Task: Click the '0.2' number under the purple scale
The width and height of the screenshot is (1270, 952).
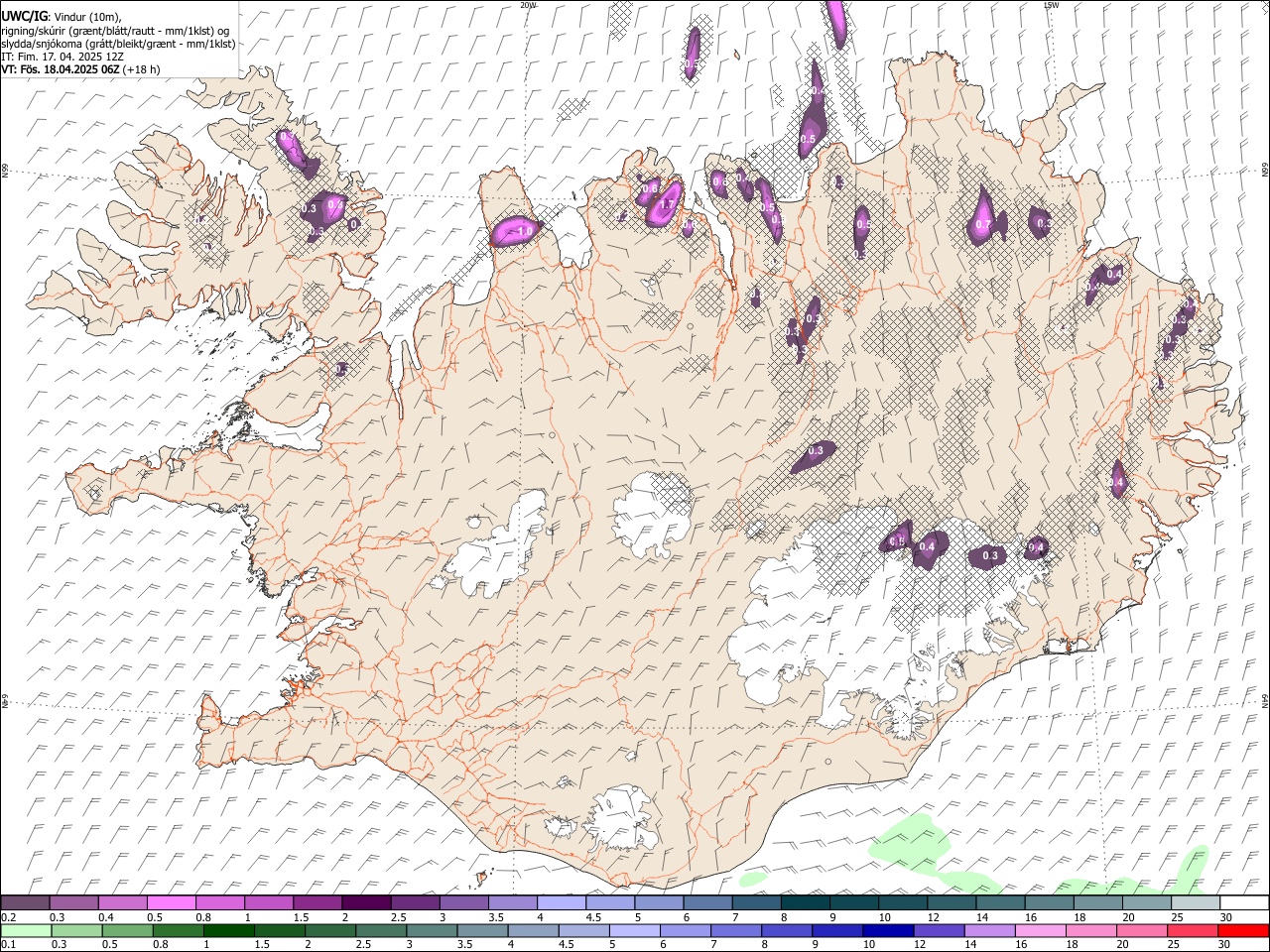Action: coord(8,917)
